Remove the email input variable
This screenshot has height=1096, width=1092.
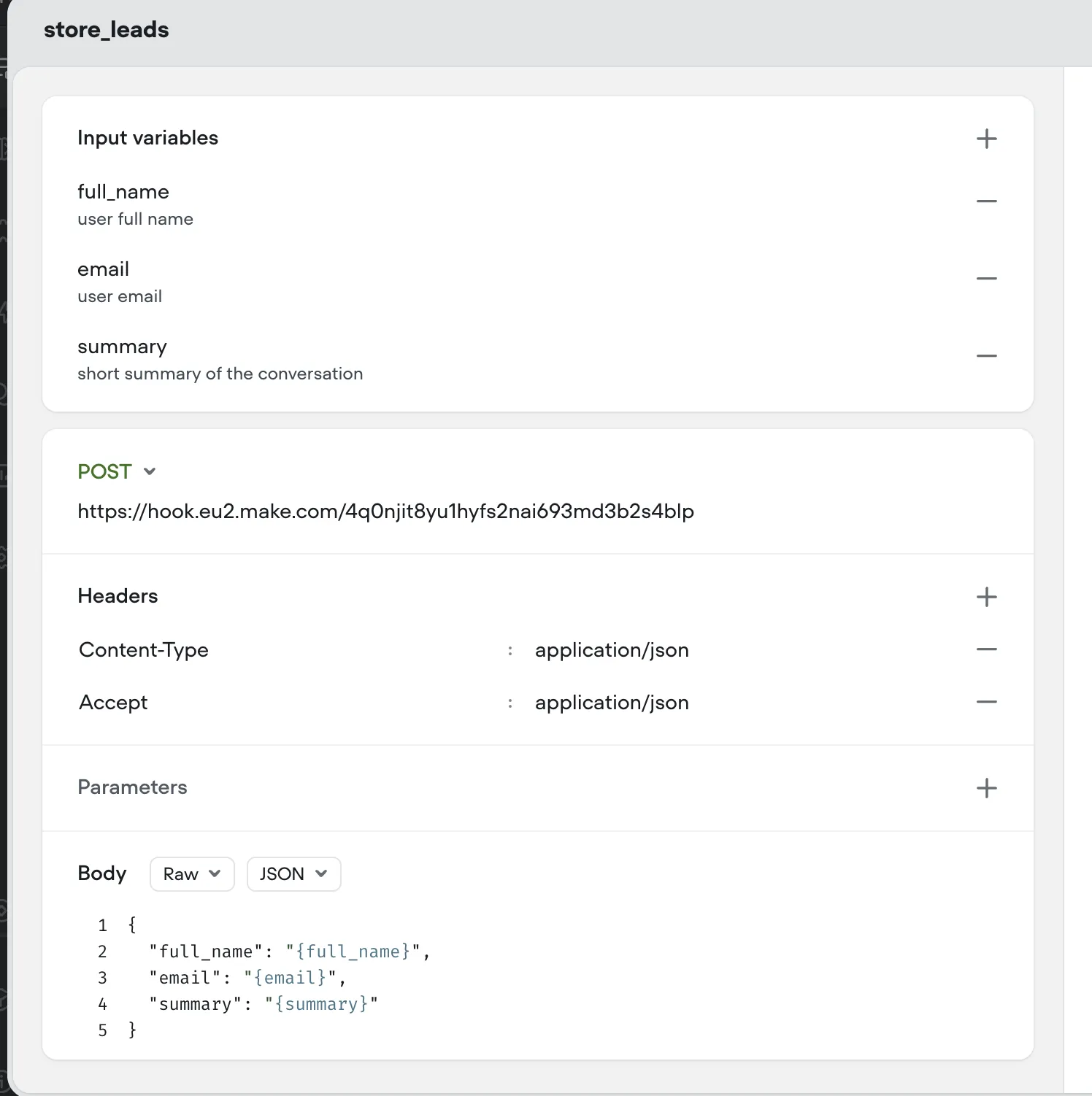click(986, 278)
